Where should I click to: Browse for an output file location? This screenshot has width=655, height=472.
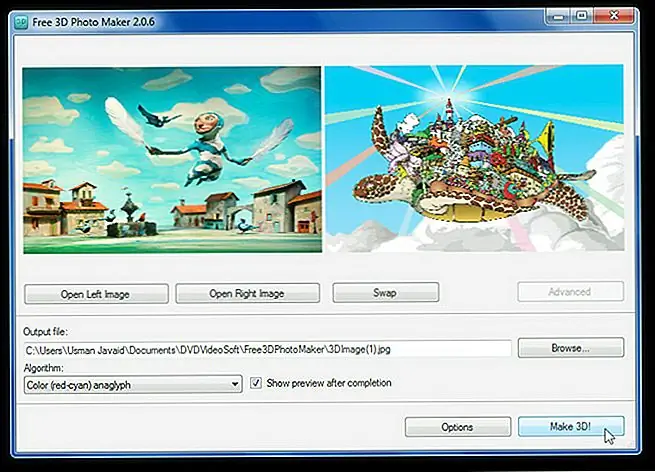pos(570,348)
